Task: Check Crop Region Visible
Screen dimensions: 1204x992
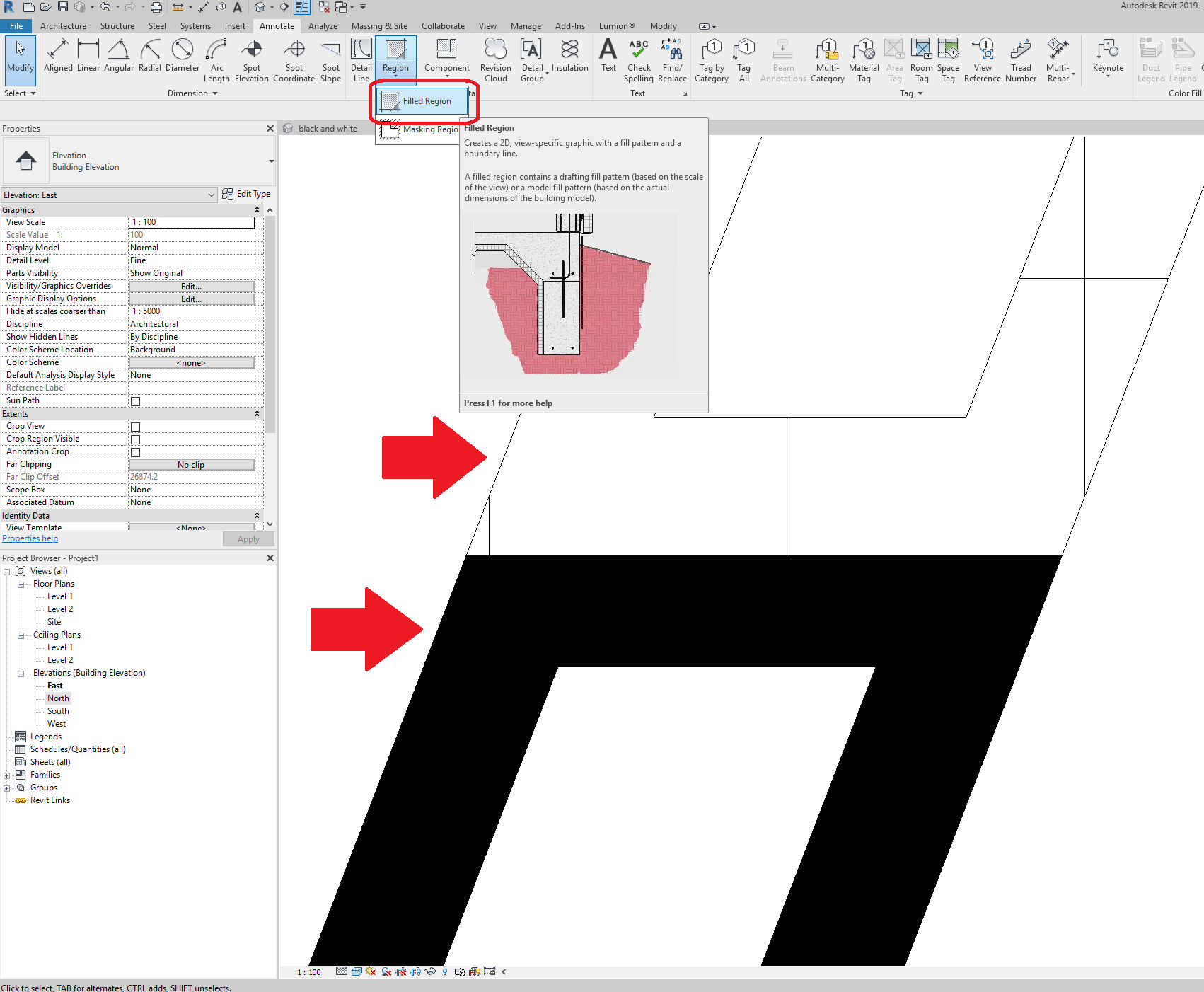Action: 134,439
